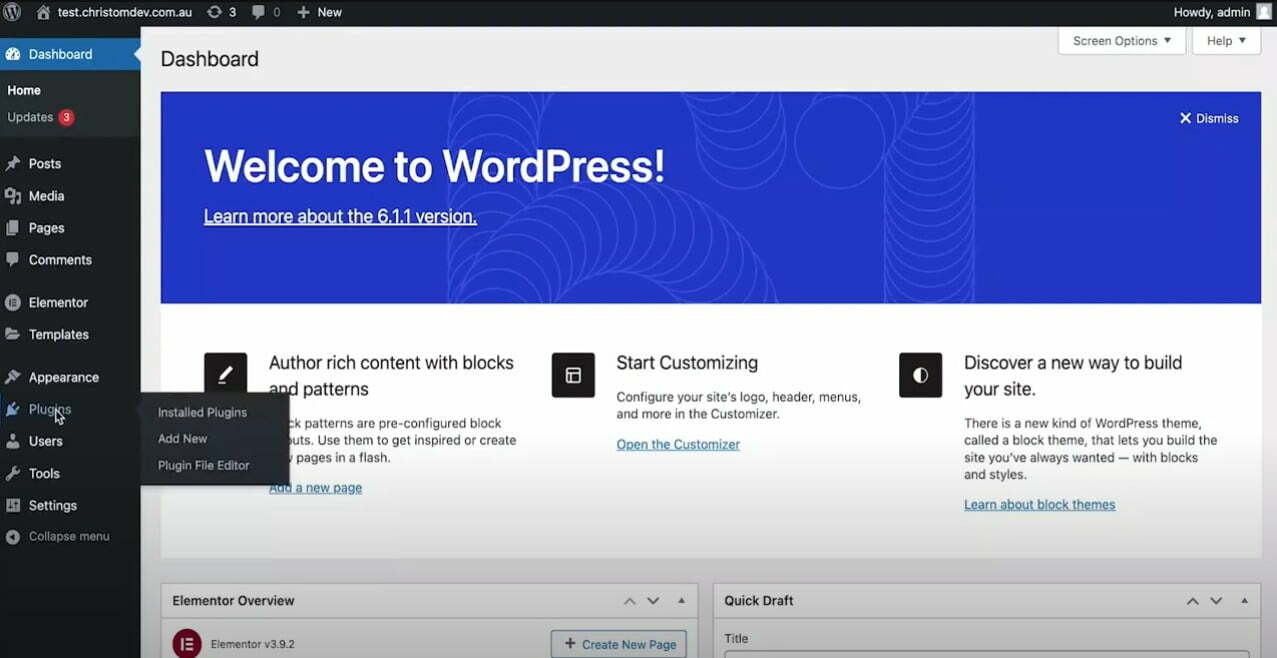
Task: Move Quick Draft widget up
Action: point(1192,601)
